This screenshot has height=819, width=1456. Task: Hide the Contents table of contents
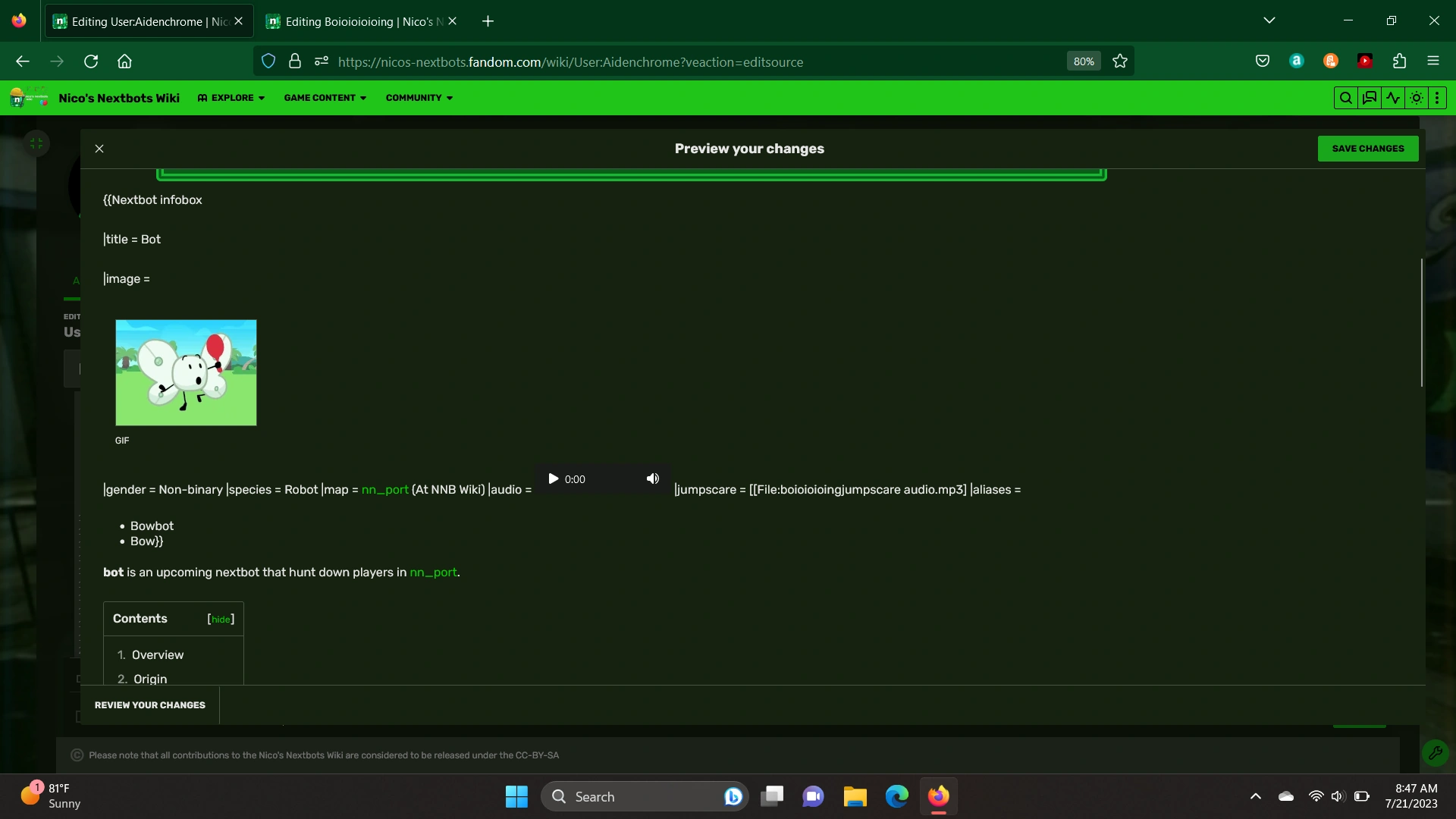pyautogui.click(x=221, y=620)
